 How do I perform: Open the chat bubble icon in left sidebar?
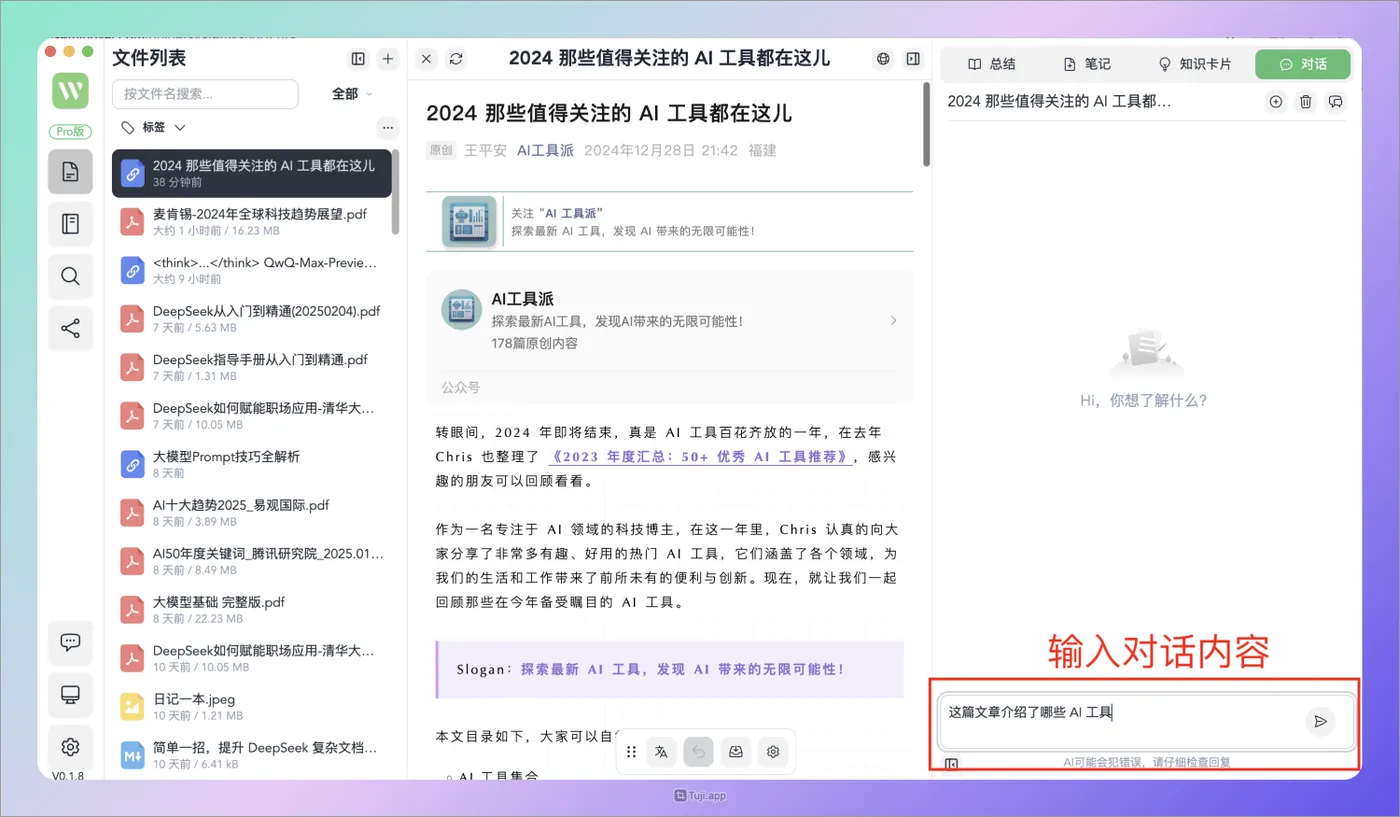coord(70,642)
